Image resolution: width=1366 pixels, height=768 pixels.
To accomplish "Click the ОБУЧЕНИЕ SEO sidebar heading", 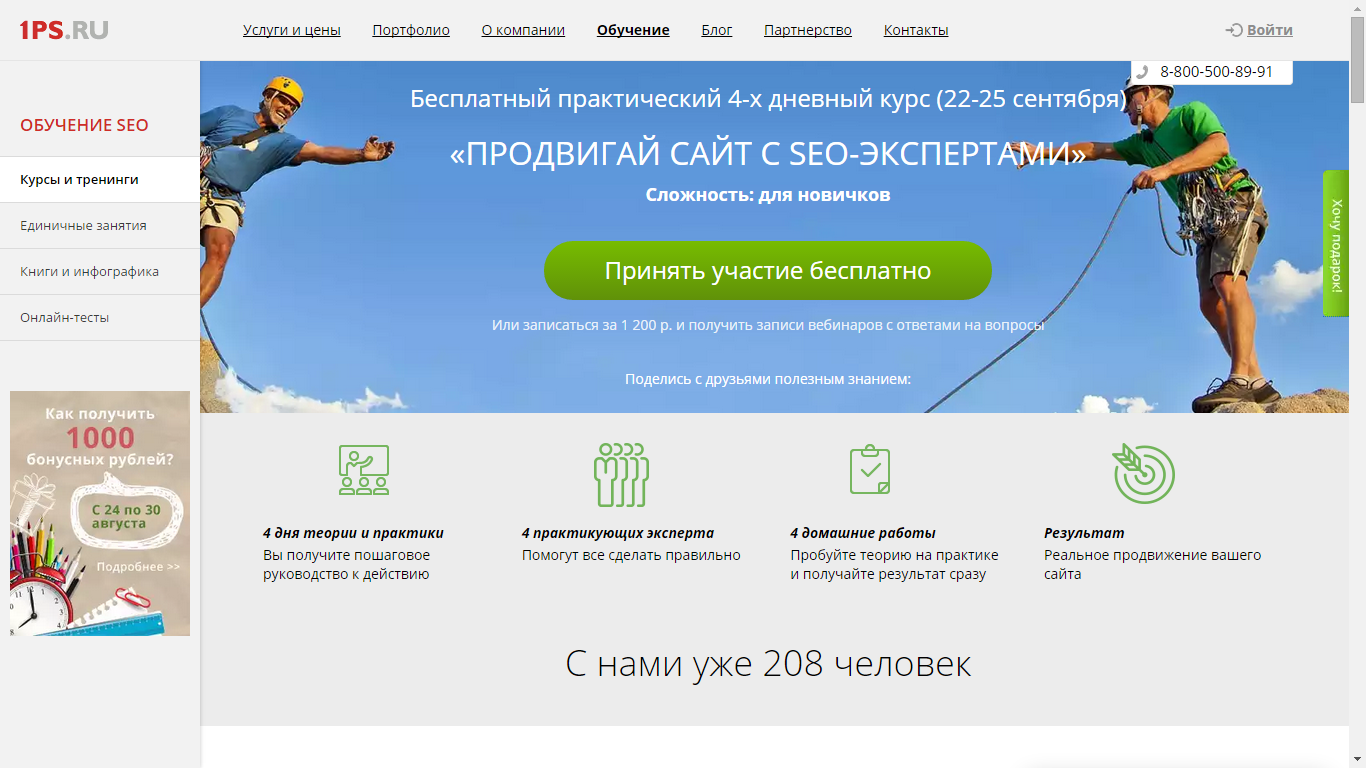I will point(84,125).
